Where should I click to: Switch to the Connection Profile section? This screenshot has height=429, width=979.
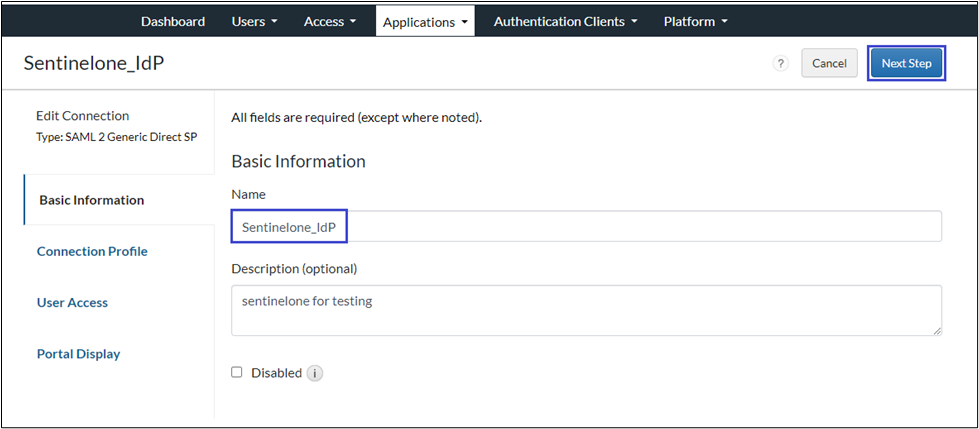pos(92,251)
